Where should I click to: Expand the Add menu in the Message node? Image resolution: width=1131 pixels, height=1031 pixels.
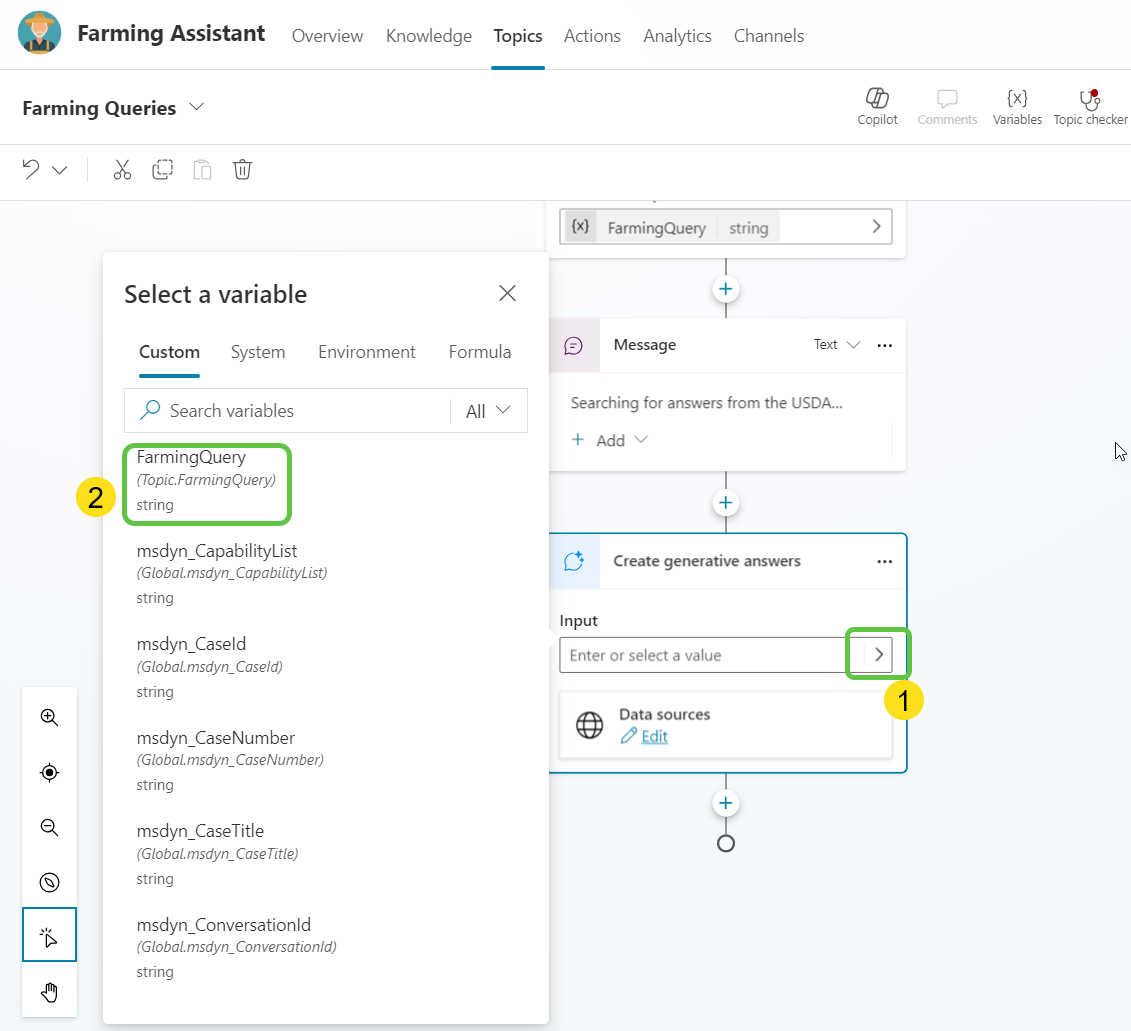click(x=609, y=439)
